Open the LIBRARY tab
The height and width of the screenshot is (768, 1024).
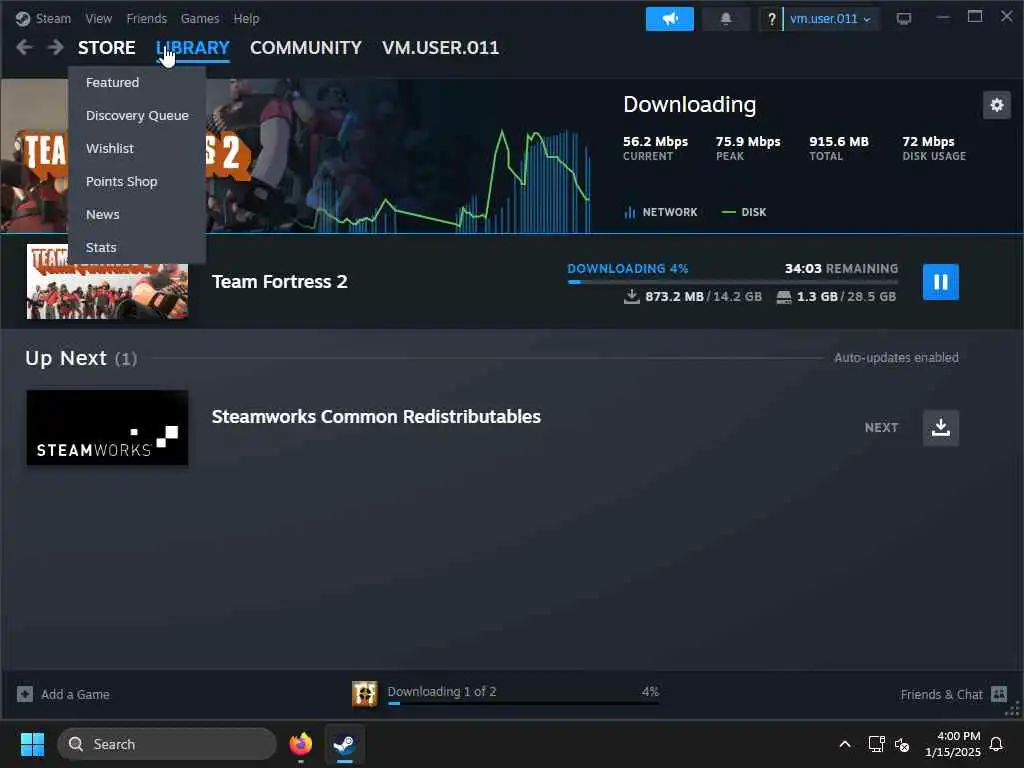(x=193, y=48)
